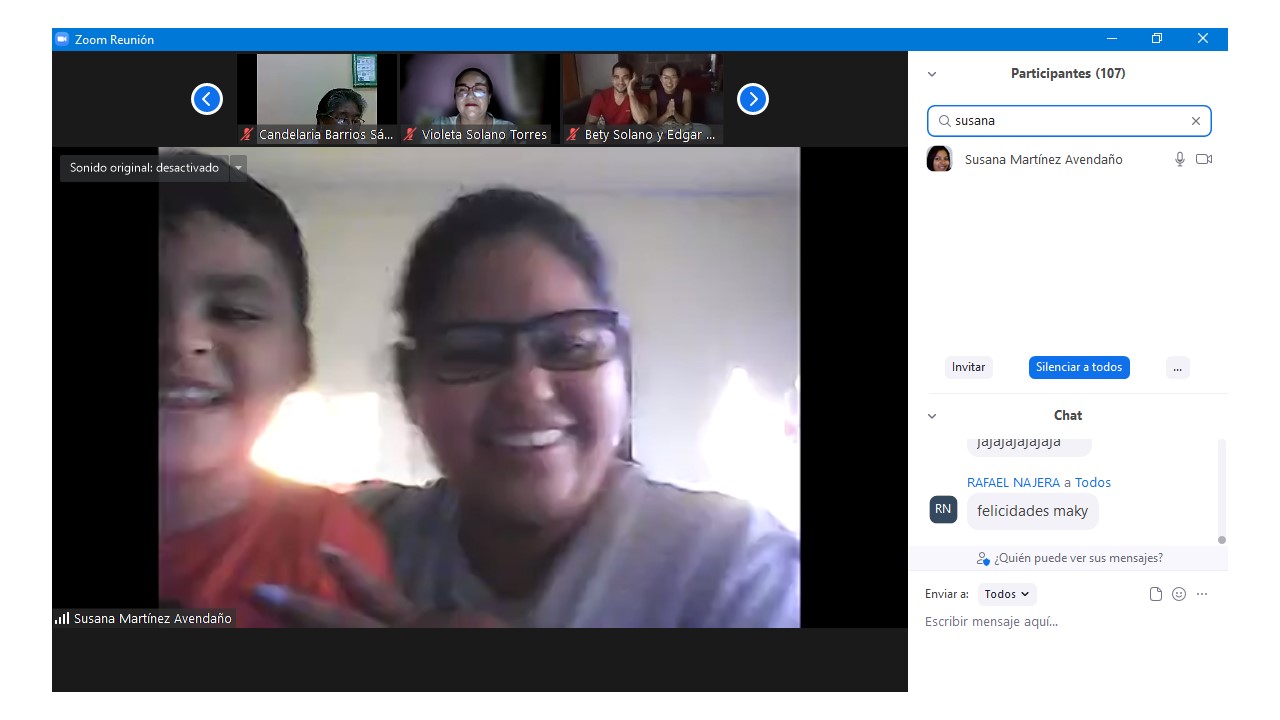
Task: Open the Sonido original dropdown arrow
Action: 238,168
